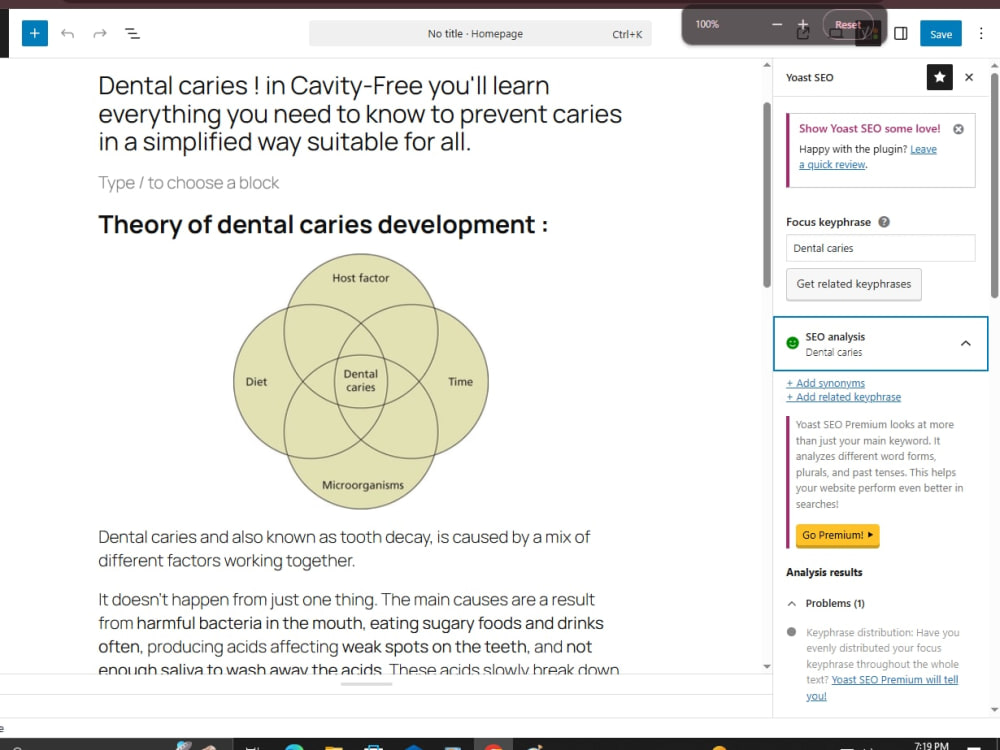
Task: Close the Yoast SEO sidebar
Action: (x=969, y=77)
